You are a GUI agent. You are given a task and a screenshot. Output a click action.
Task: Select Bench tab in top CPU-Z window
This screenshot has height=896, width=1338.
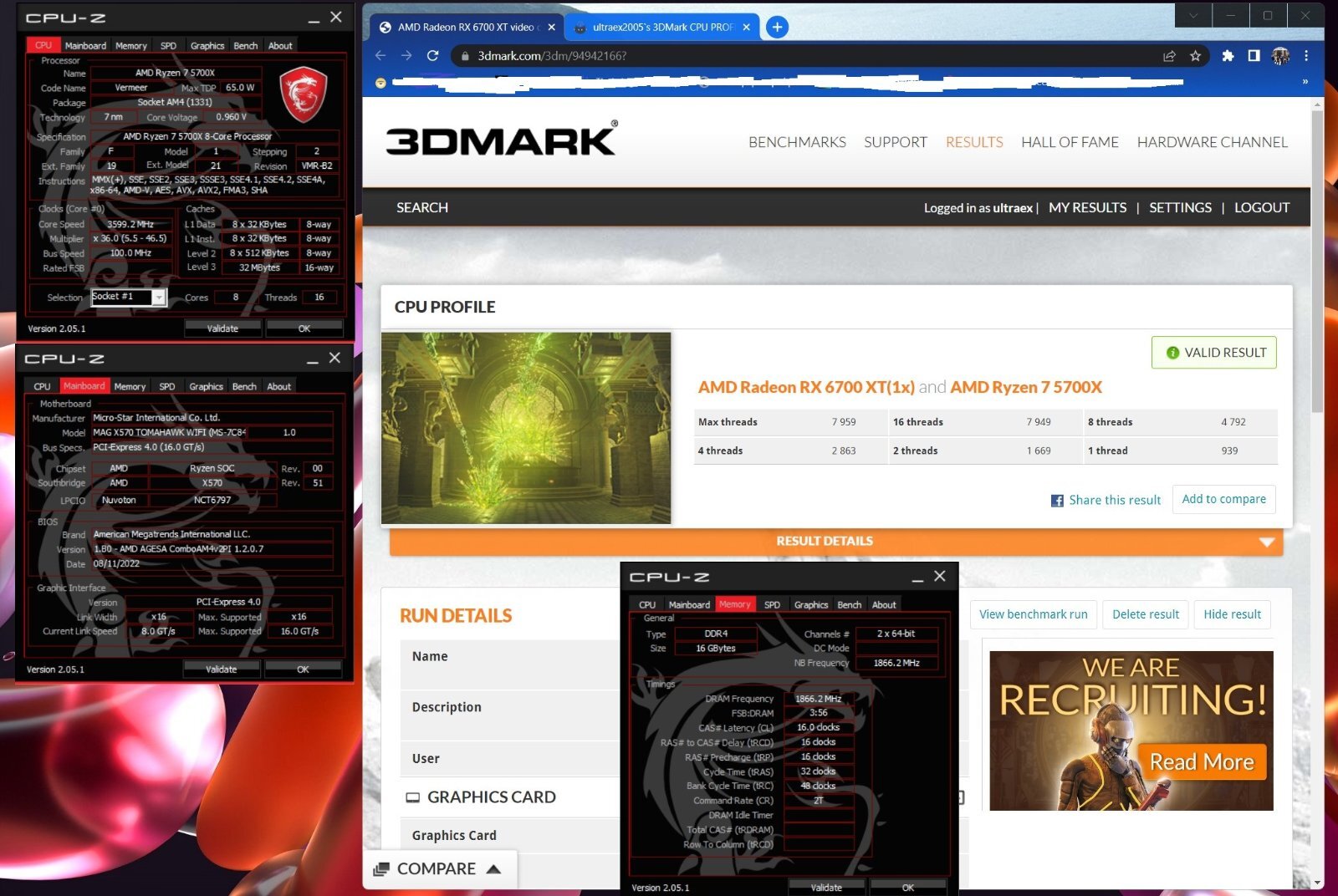[246, 46]
